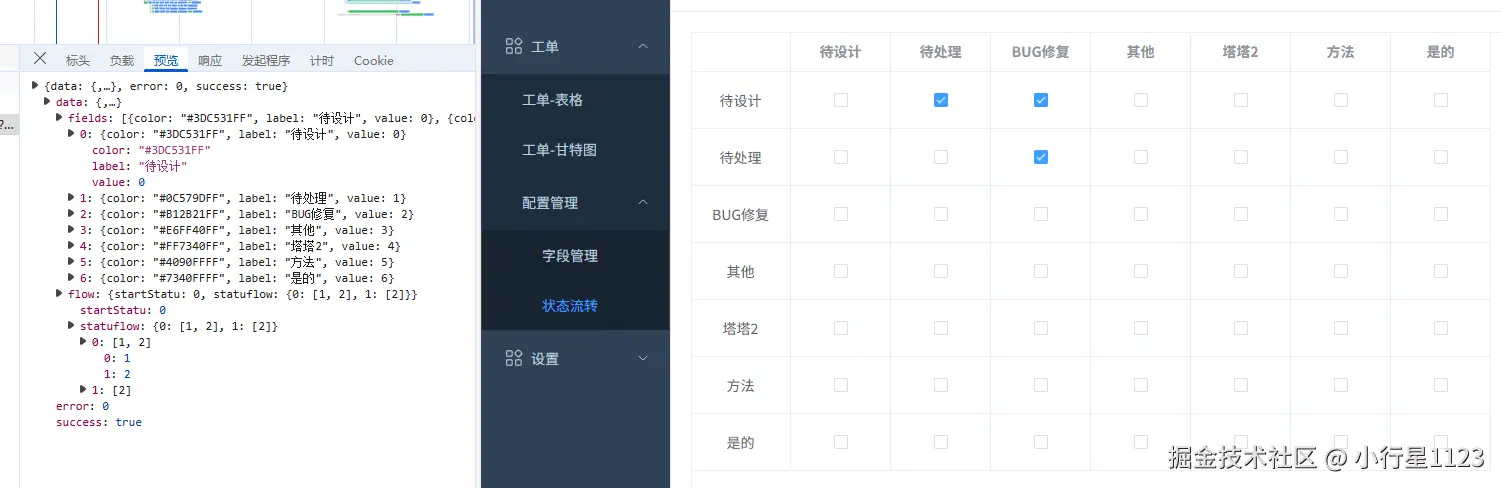Viewport: 1501px width, 488px height.
Task: Enable 其他 row's 待设计 checkbox
Action: pos(840,271)
